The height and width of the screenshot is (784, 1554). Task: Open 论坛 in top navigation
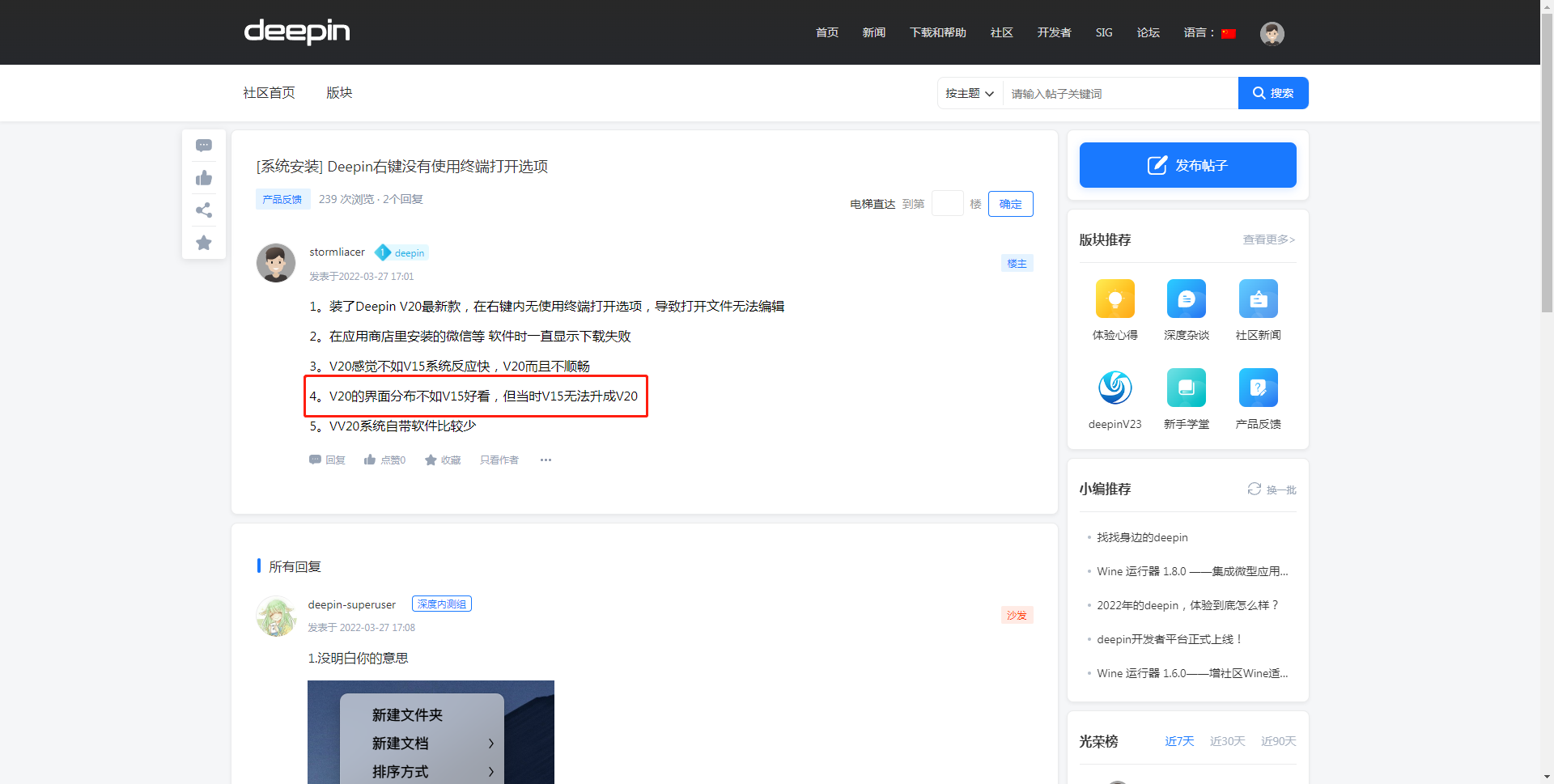pyautogui.click(x=1149, y=32)
